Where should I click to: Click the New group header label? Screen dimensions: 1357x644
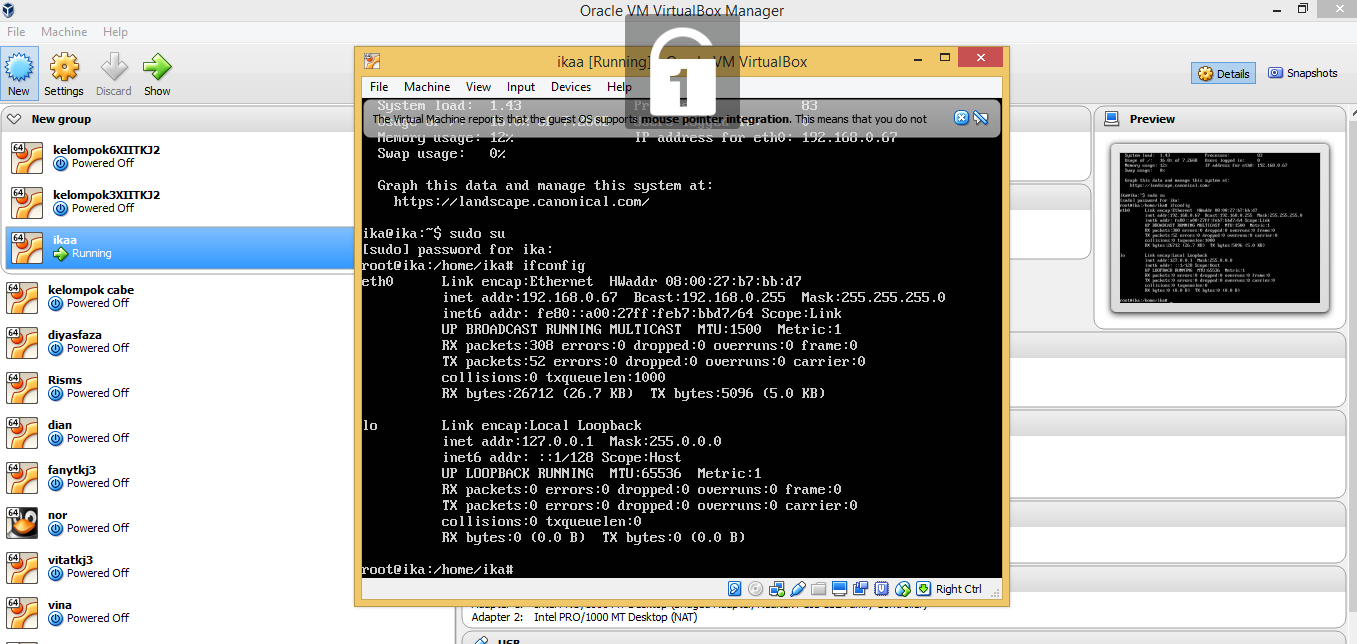[x=61, y=118]
